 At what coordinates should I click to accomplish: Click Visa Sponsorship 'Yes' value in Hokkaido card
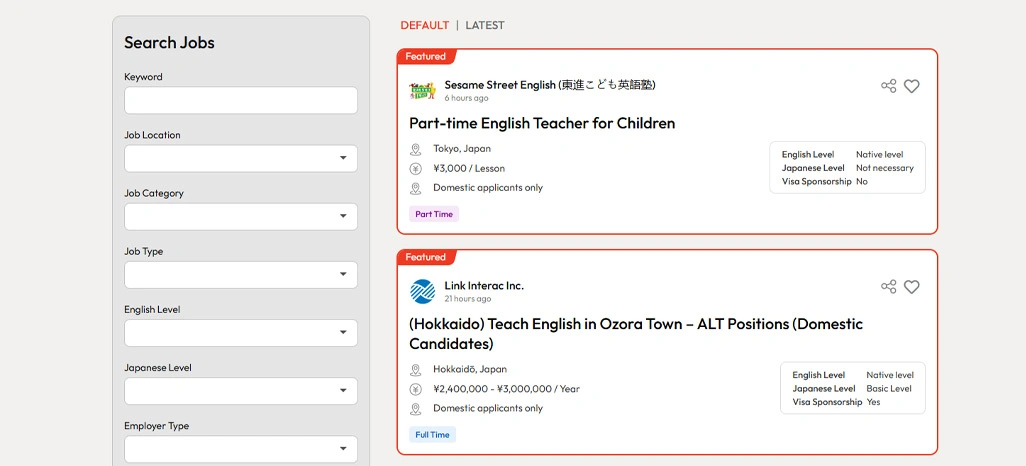pyautogui.click(x=874, y=403)
